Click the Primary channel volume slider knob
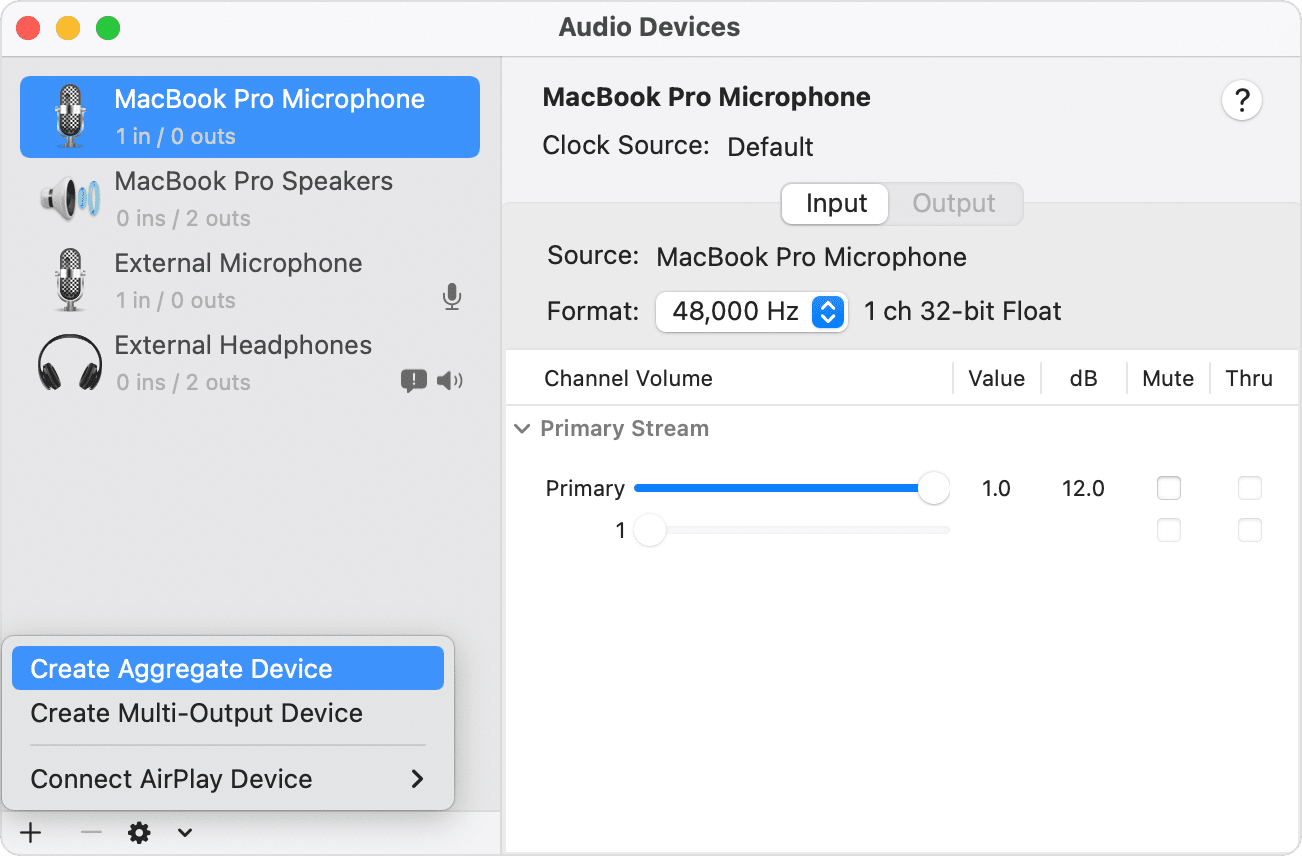The width and height of the screenshot is (1302, 856). (933, 488)
